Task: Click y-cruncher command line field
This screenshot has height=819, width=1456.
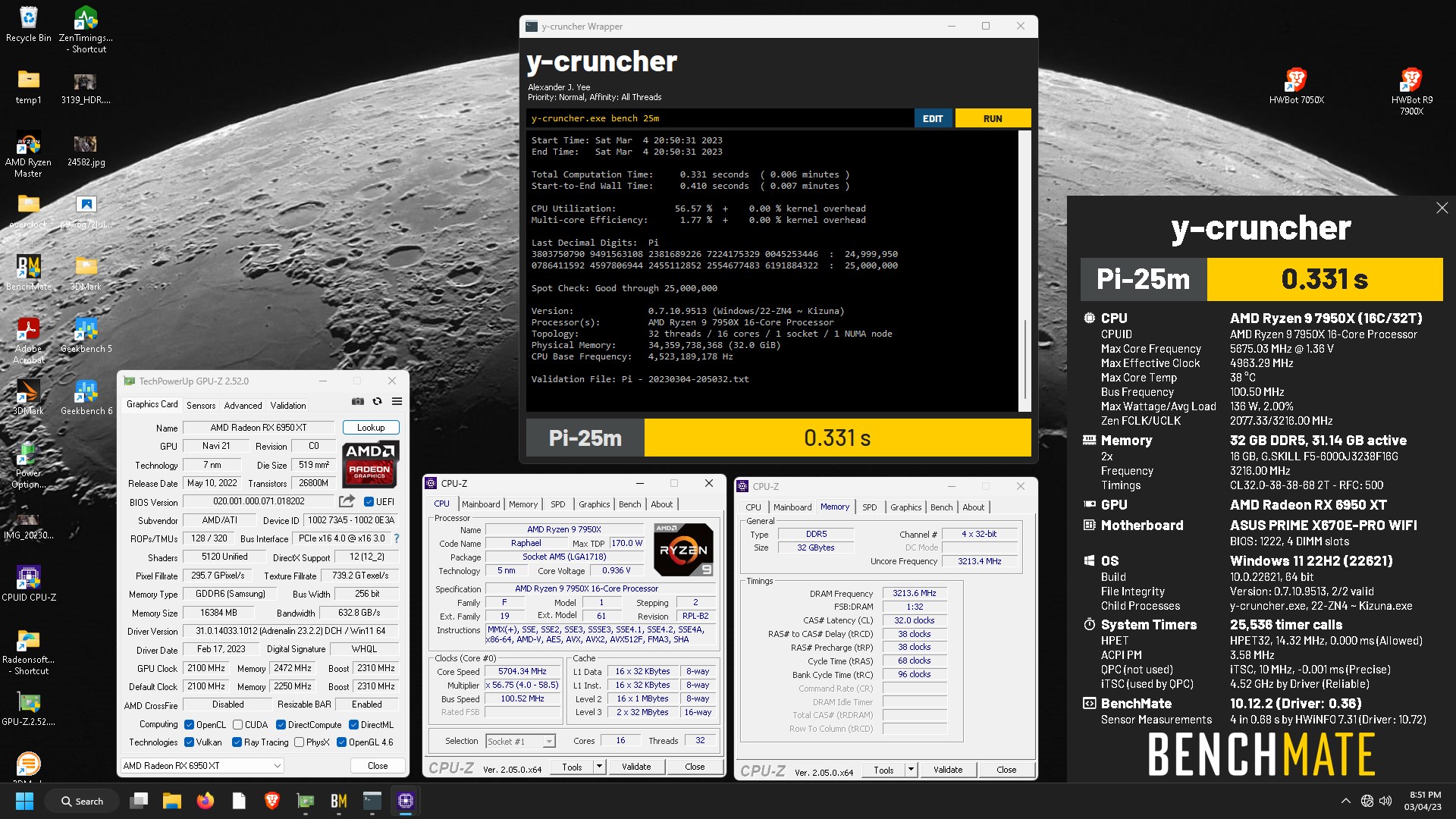Action: tap(720, 118)
